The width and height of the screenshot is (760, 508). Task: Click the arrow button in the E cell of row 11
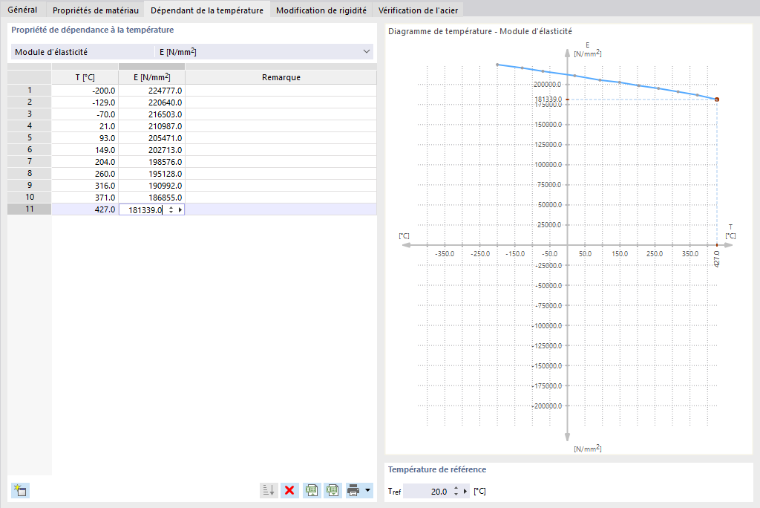coord(180,209)
